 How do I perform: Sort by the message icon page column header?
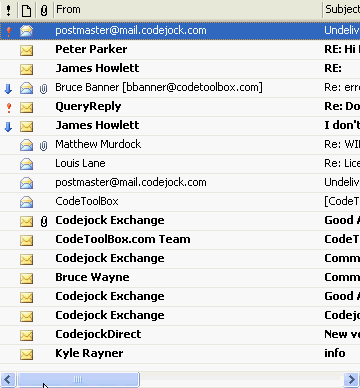click(26, 10)
